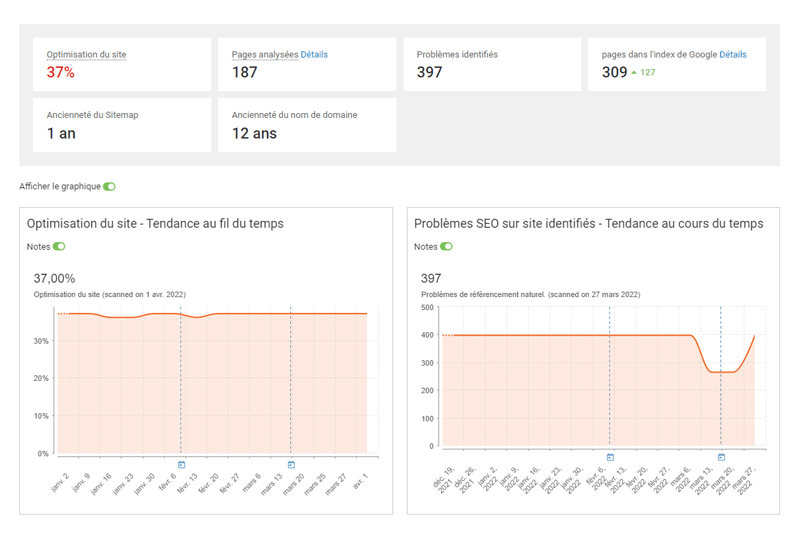Click the 397 value in Problèmes identifiés card
Image resolution: width=800 pixels, height=546 pixels.
click(x=429, y=73)
